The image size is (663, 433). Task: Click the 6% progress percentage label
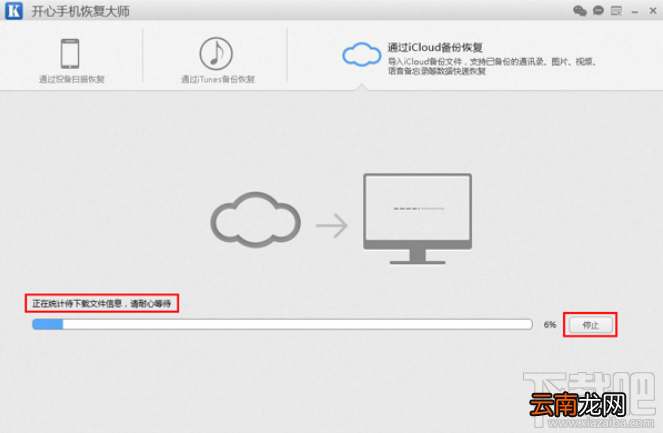(550, 325)
